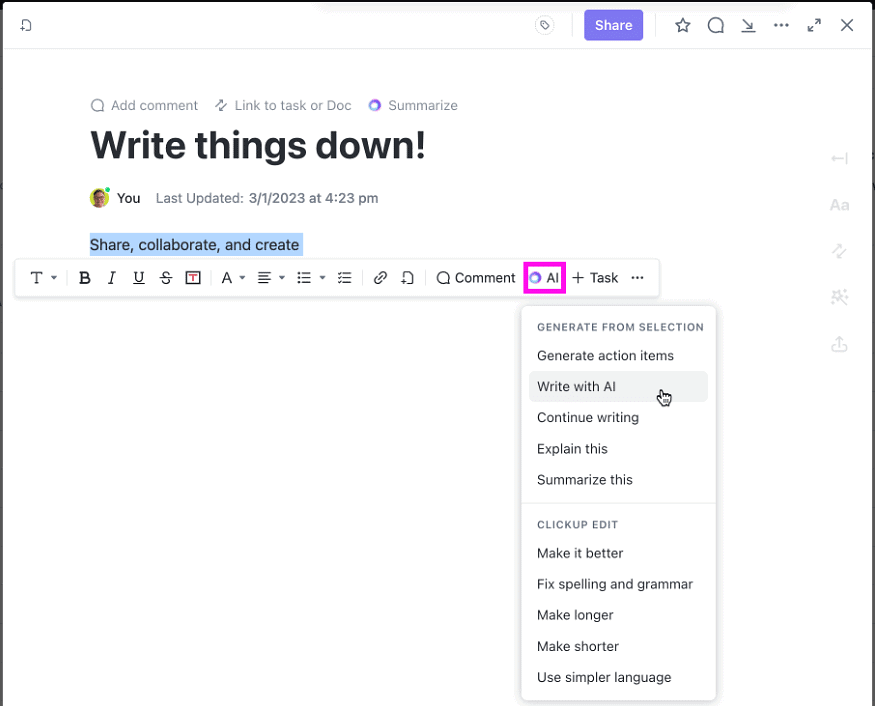Favorite this doc with the star icon

coord(683,26)
